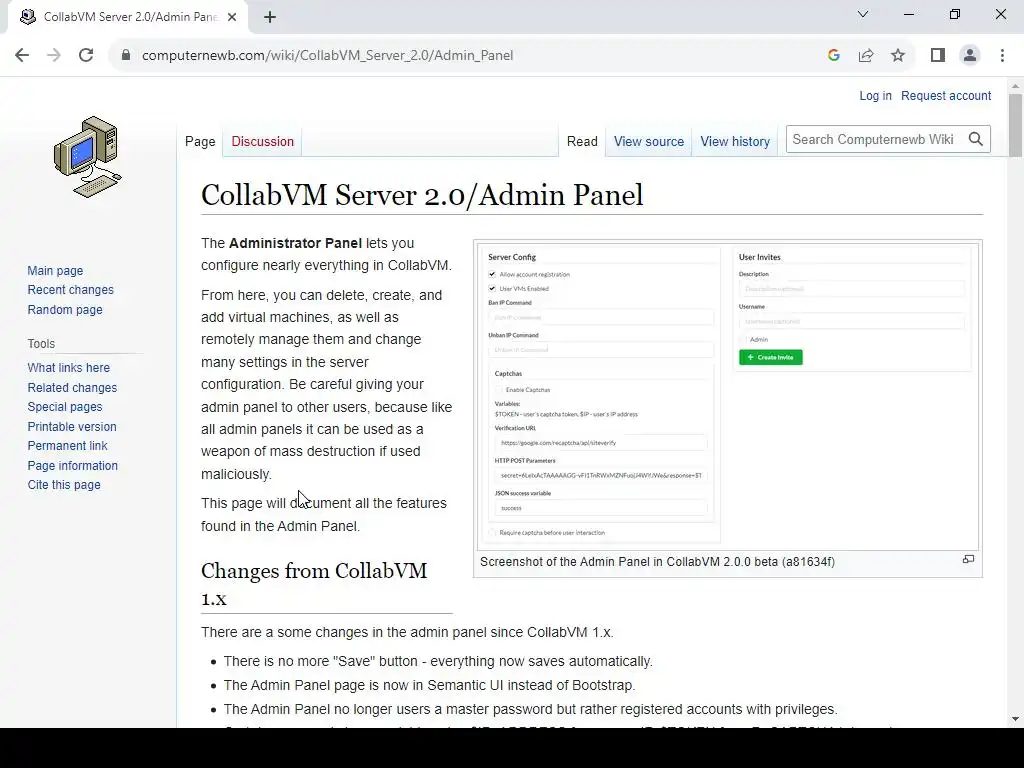Click the 'Tools' sidebar heading
Screen dimensions: 1024x768
tap(41, 344)
